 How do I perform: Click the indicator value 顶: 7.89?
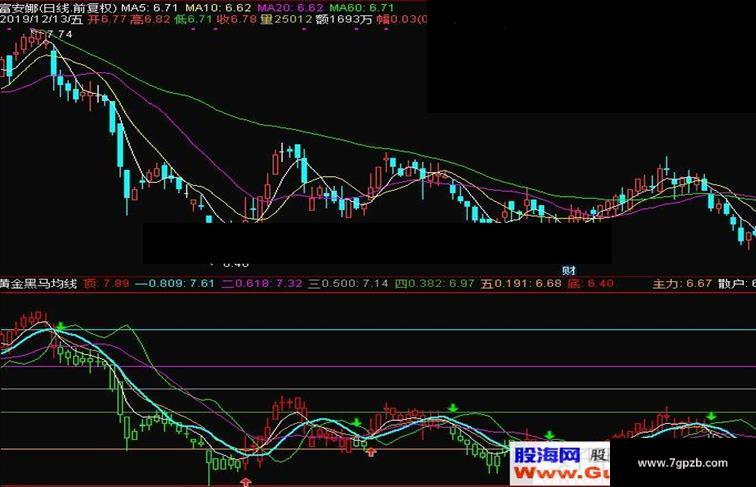[106, 284]
